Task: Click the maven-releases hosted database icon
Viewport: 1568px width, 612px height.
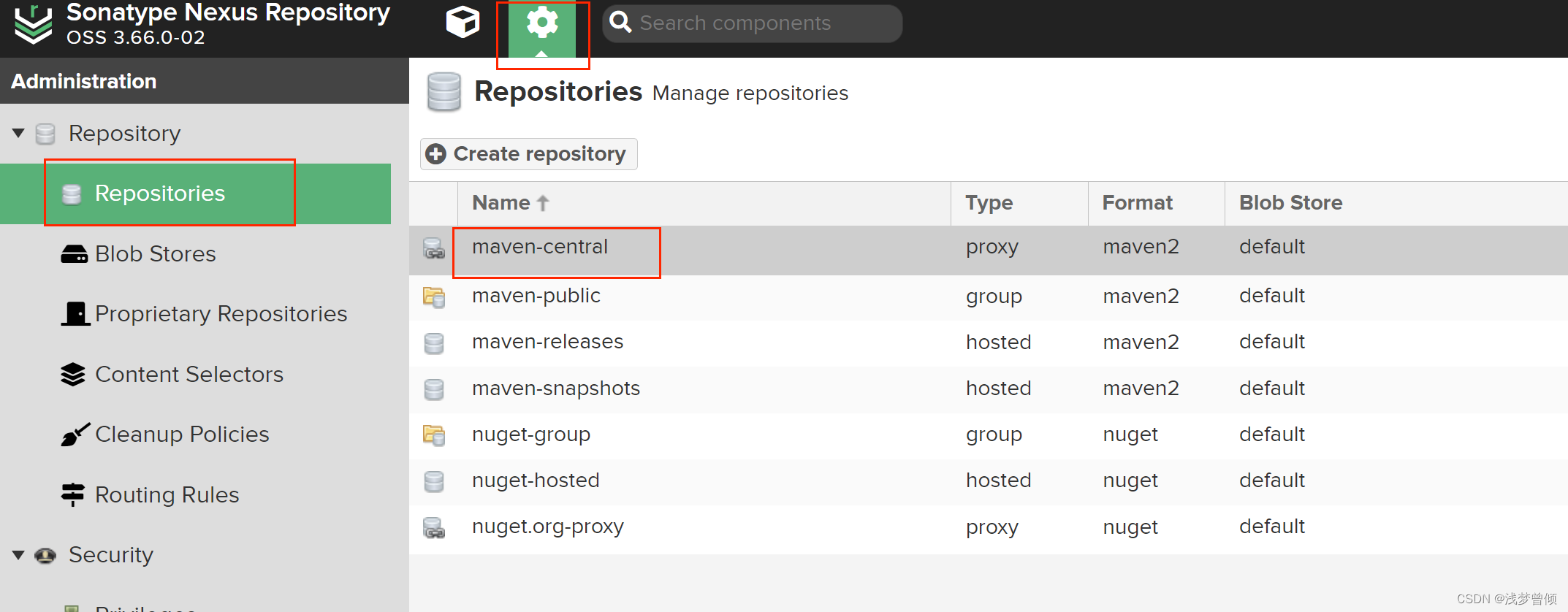Action: (434, 343)
